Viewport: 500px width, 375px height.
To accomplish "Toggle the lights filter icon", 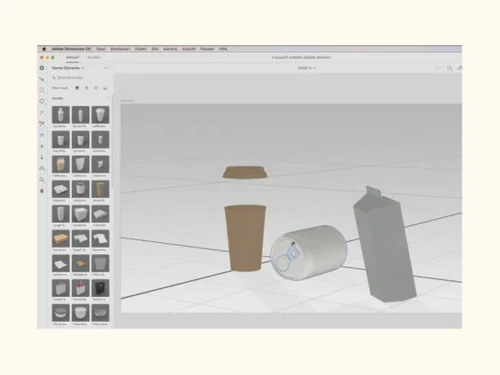I will click(96, 88).
